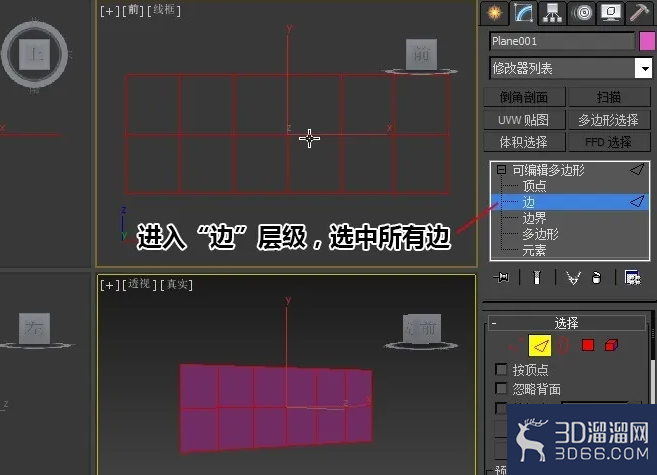Open the Motion panel tab
Viewport: 657px width, 475px height.
[582, 13]
